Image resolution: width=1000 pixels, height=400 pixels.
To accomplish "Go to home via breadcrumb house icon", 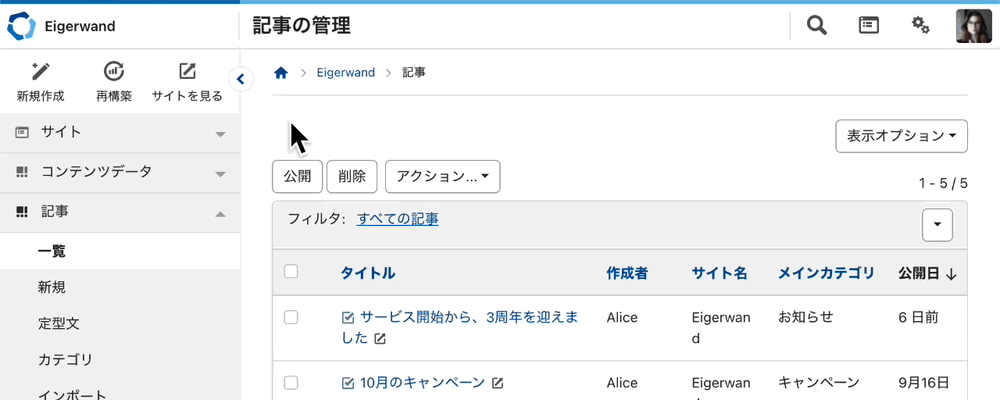I will coord(281,73).
